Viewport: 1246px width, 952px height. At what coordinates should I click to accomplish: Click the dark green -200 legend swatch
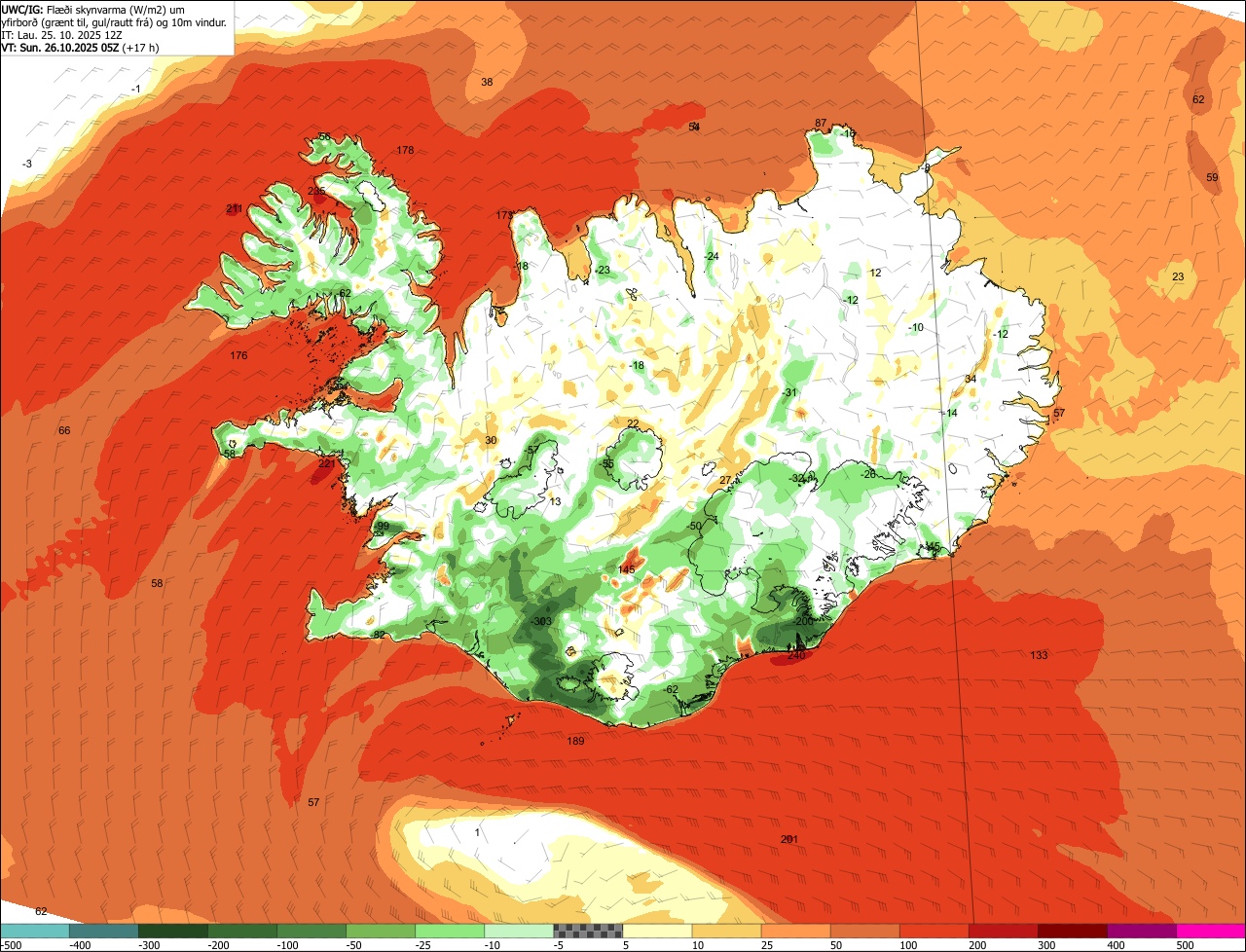pyautogui.click(x=242, y=931)
